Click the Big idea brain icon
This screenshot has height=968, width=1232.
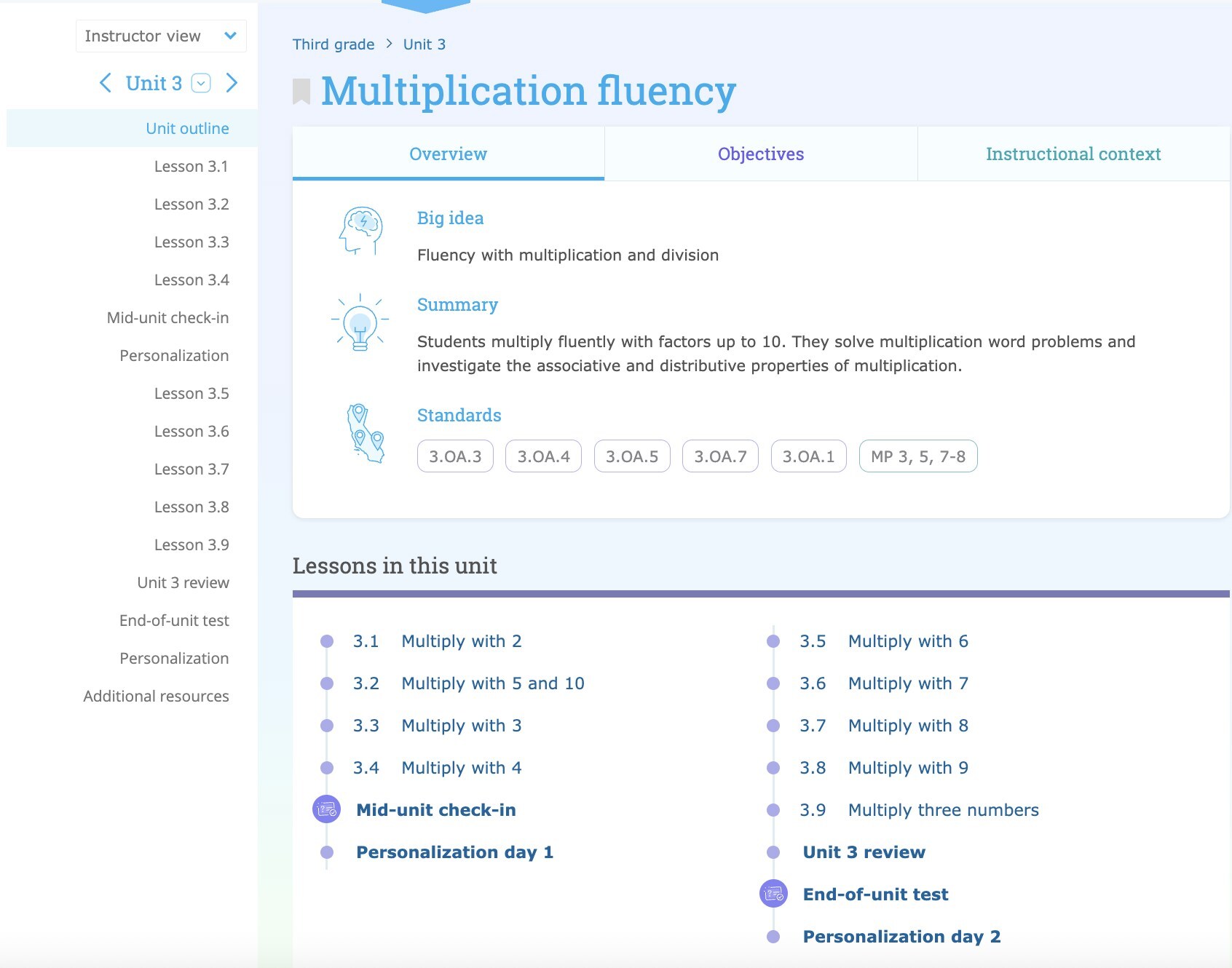pyautogui.click(x=360, y=231)
